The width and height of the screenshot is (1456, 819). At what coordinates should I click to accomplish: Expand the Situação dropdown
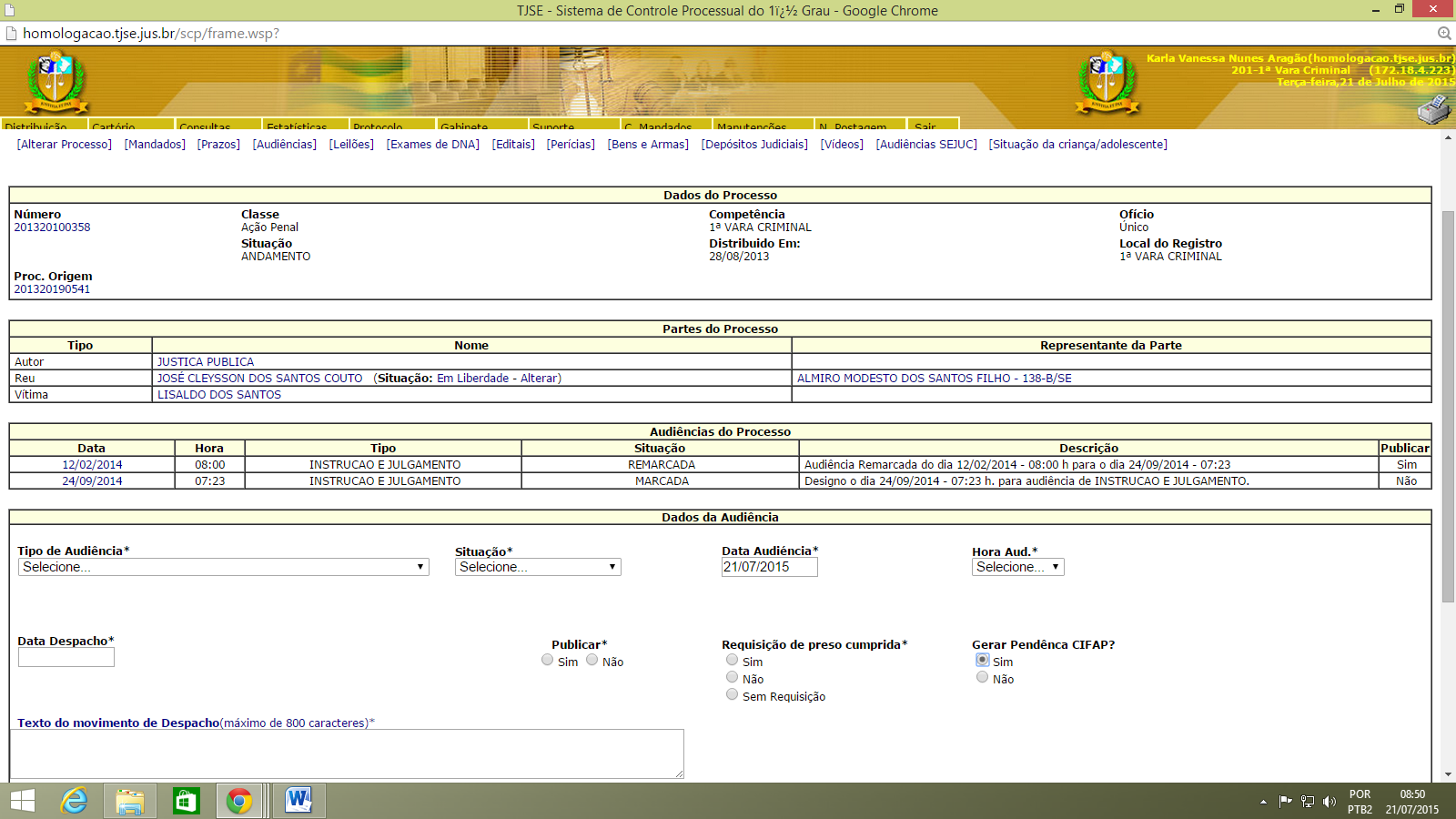538,567
